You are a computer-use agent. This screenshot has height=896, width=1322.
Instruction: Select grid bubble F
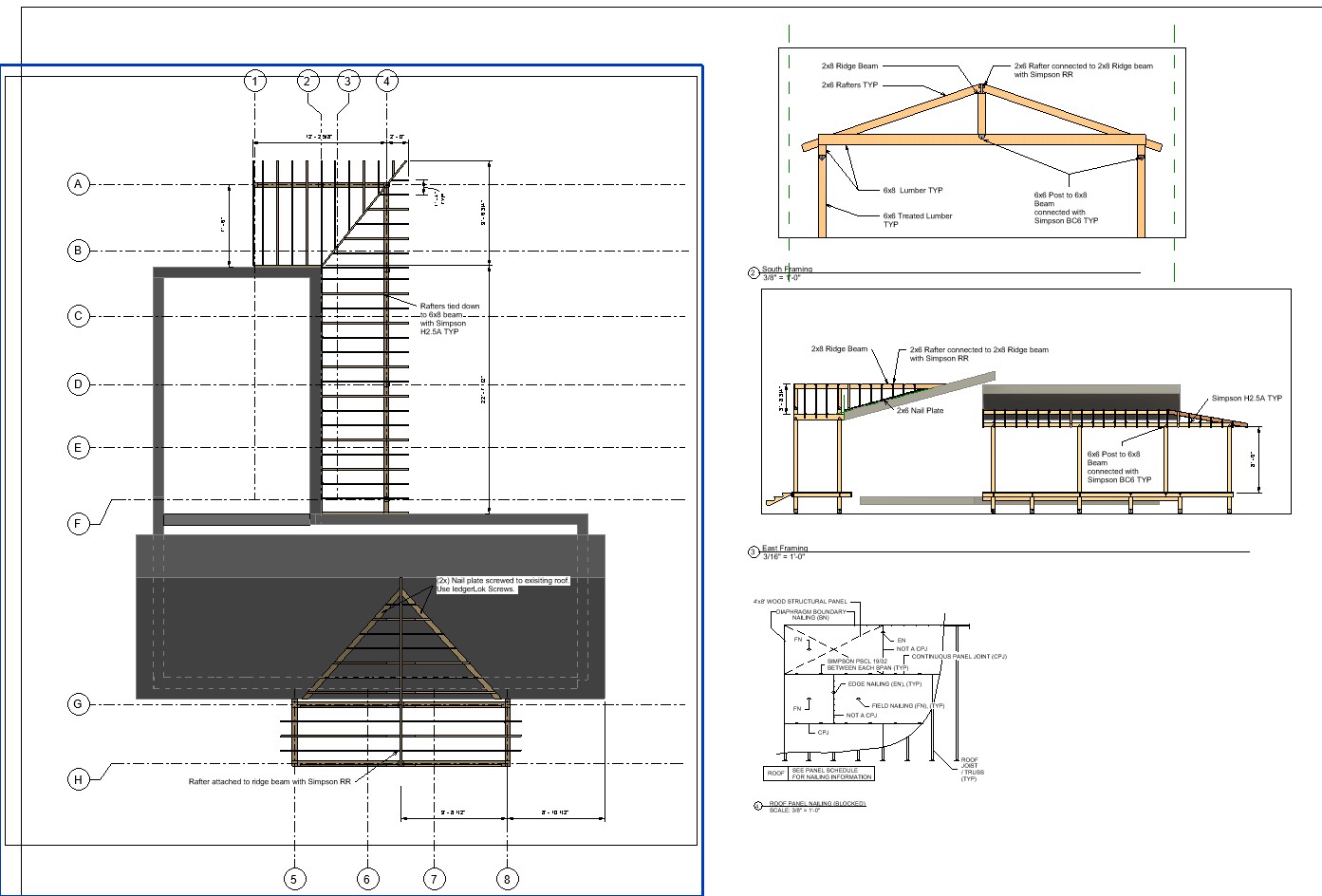pos(79,524)
